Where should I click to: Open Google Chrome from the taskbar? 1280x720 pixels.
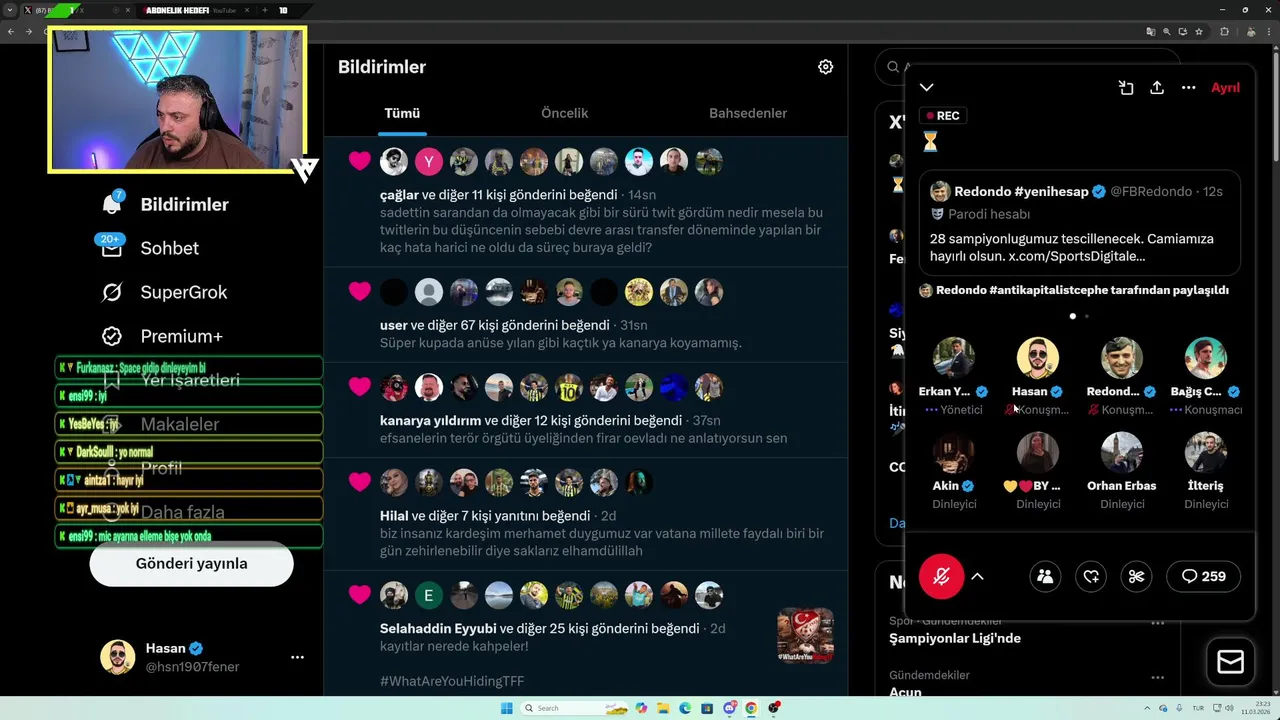click(x=751, y=708)
